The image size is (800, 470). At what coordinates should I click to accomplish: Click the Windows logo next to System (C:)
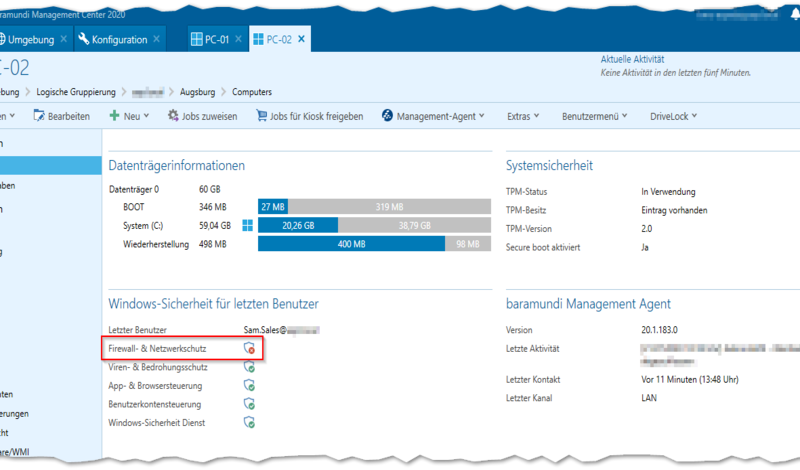[247, 225]
